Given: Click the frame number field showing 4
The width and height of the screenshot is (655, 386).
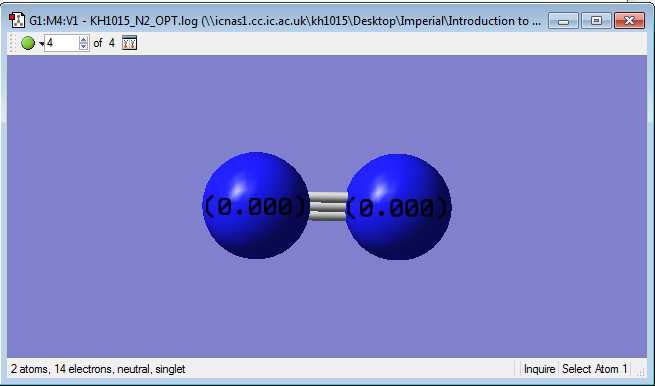Looking at the screenshot, I should click(x=61, y=43).
